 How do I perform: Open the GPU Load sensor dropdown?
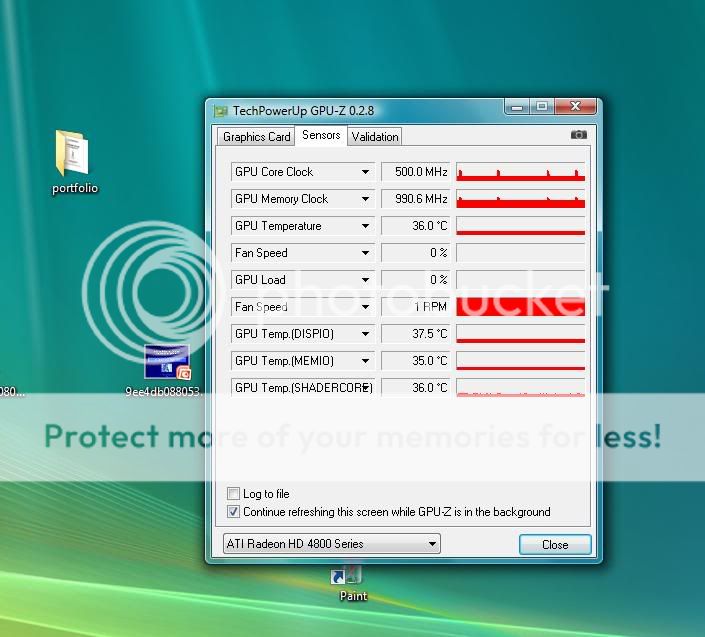click(365, 280)
